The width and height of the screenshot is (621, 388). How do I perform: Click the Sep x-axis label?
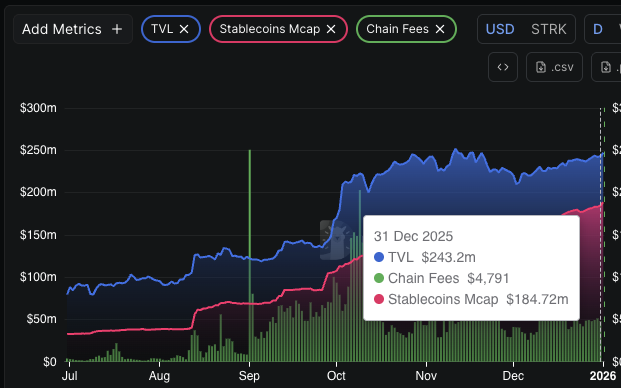249,376
